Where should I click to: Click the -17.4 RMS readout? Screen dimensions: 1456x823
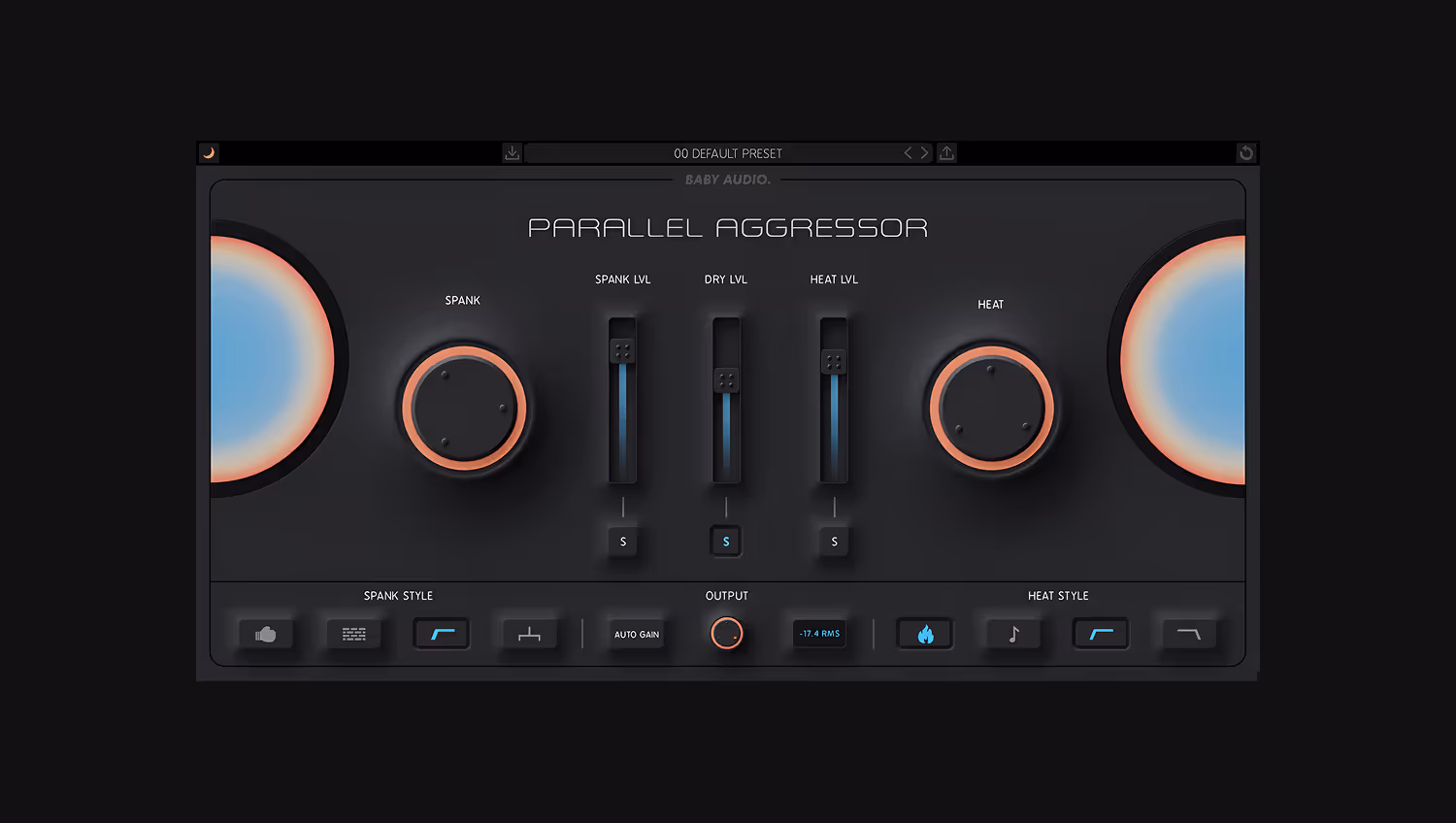click(820, 634)
